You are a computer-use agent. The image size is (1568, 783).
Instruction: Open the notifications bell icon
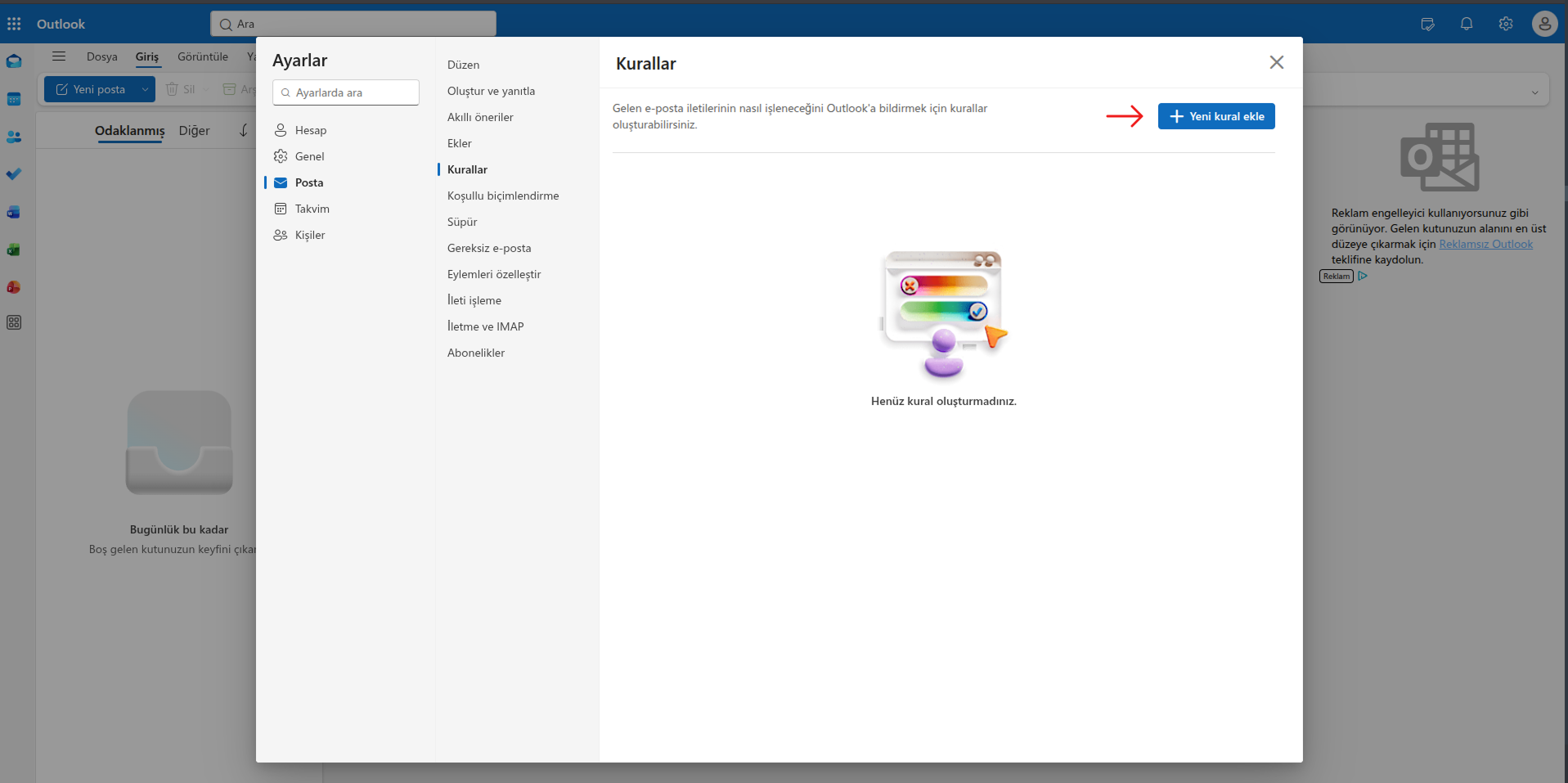tap(1467, 24)
